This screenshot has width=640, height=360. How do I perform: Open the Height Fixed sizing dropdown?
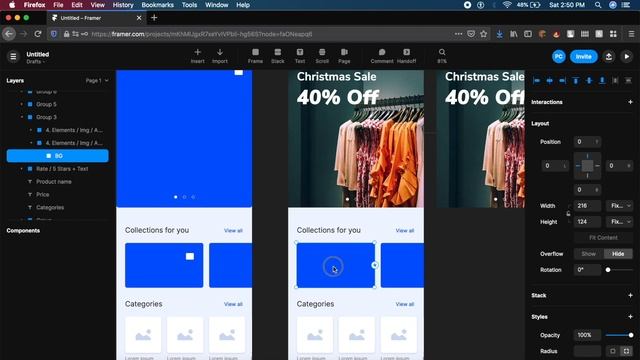(x=619, y=222)
